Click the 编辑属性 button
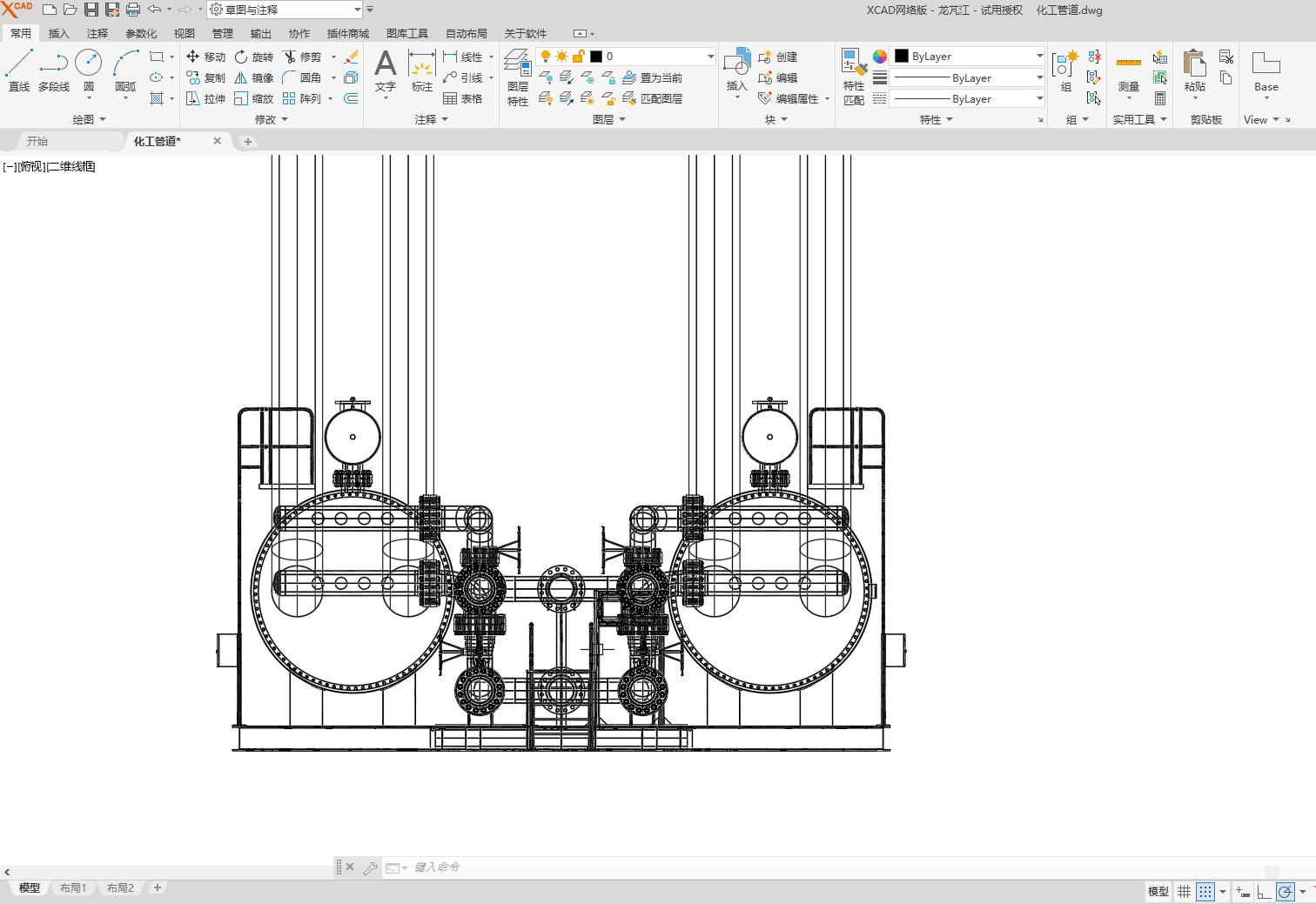This screenshot has height=904, width=1316. coord(789,98)
